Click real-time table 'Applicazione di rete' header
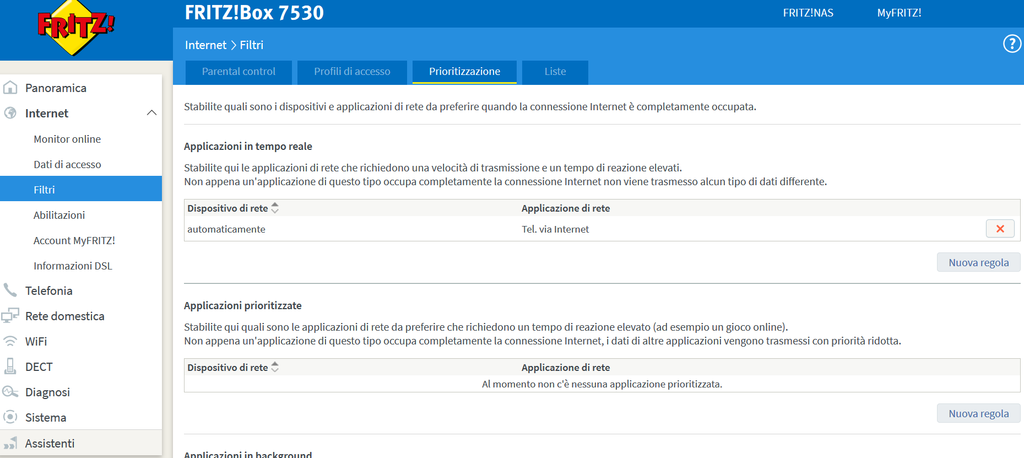The height and width of the screenshot is (458, 1024). point(566,208)
